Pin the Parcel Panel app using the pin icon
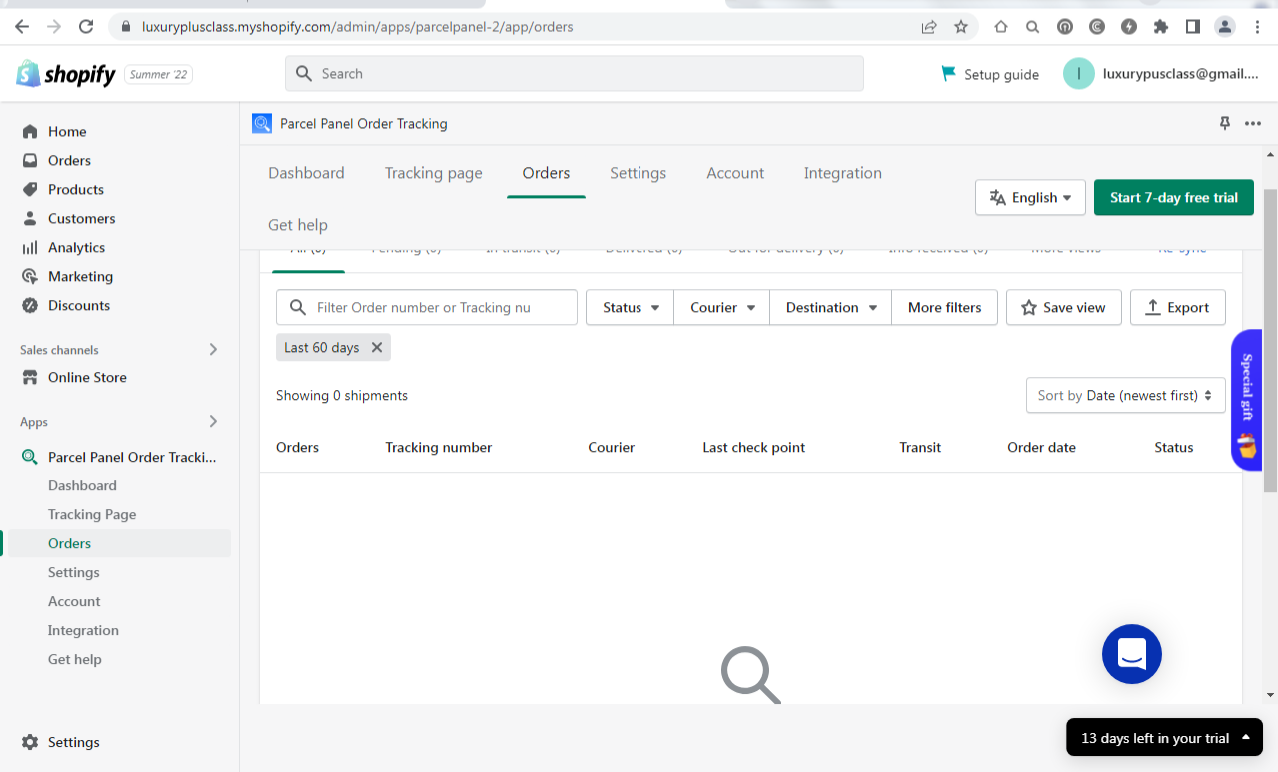The image size is (1278, 772). (1223, 123)
